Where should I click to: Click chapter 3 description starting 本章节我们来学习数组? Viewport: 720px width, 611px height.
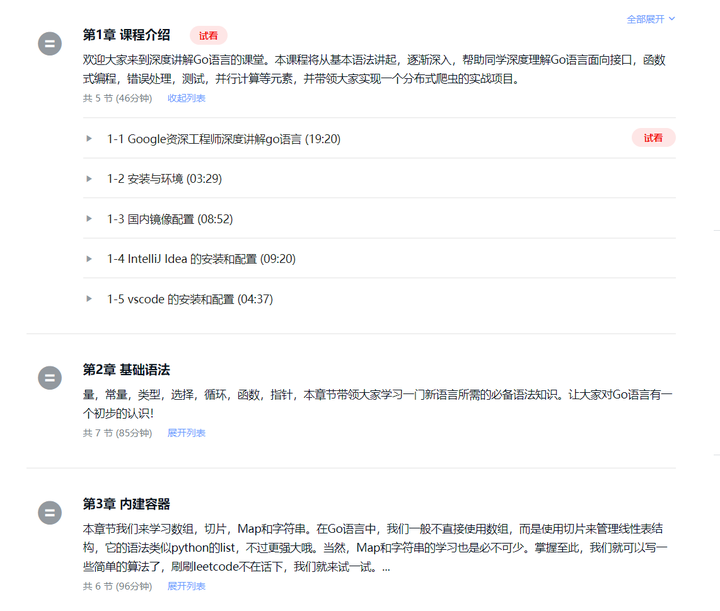pos(375,548)
